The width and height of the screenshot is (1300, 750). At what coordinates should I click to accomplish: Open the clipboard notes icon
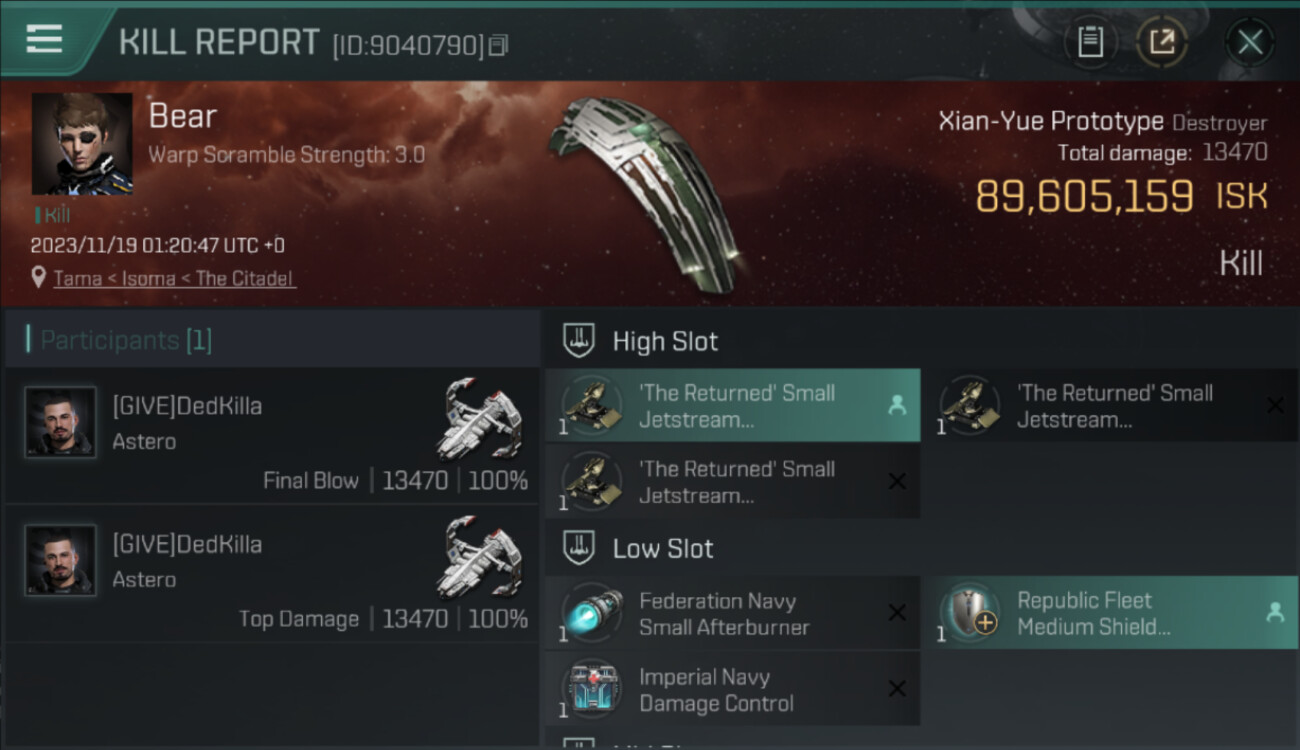(x=1090, y=42)
